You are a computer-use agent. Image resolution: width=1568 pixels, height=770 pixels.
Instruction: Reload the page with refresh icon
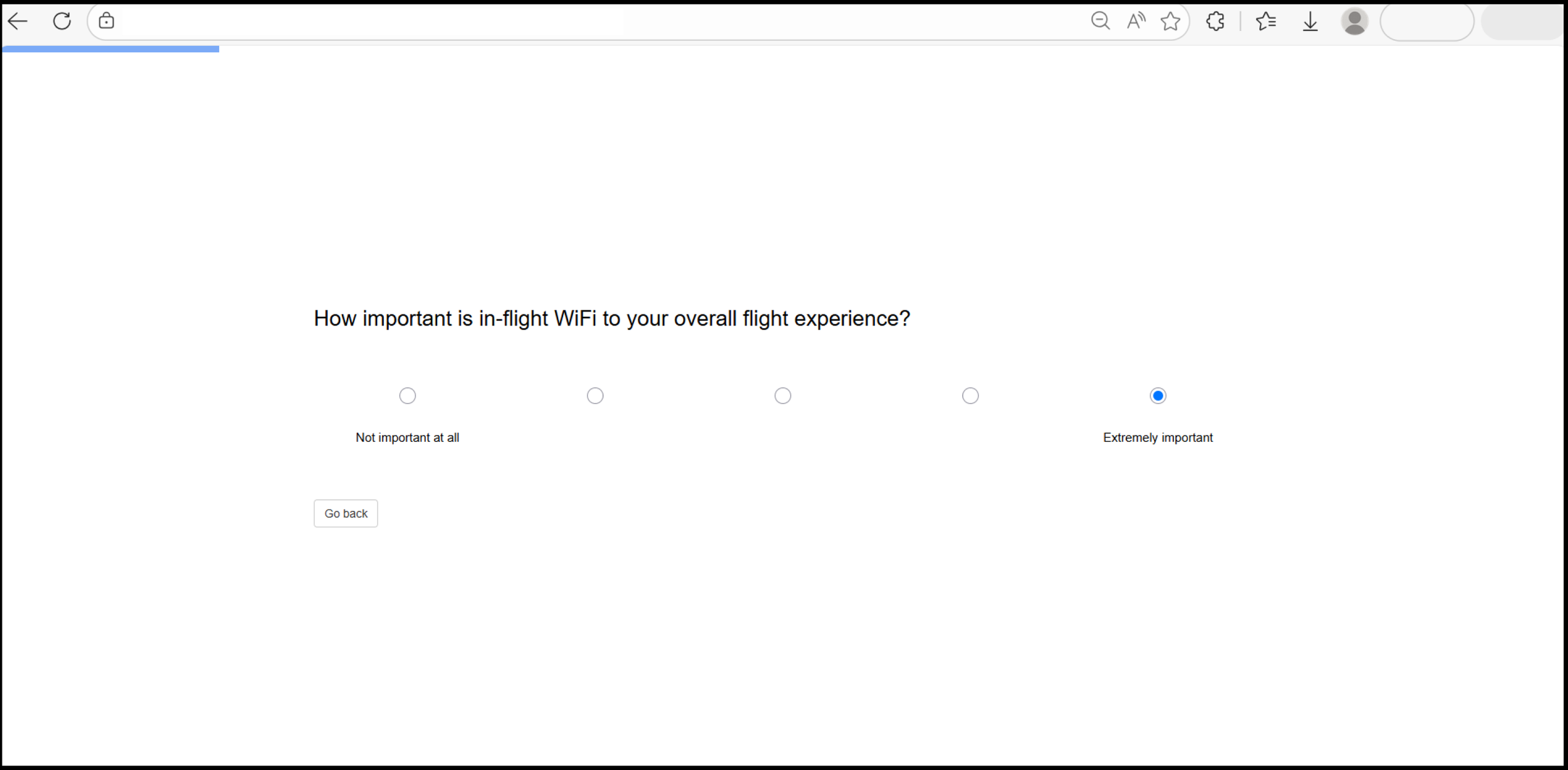pos(62,21)
